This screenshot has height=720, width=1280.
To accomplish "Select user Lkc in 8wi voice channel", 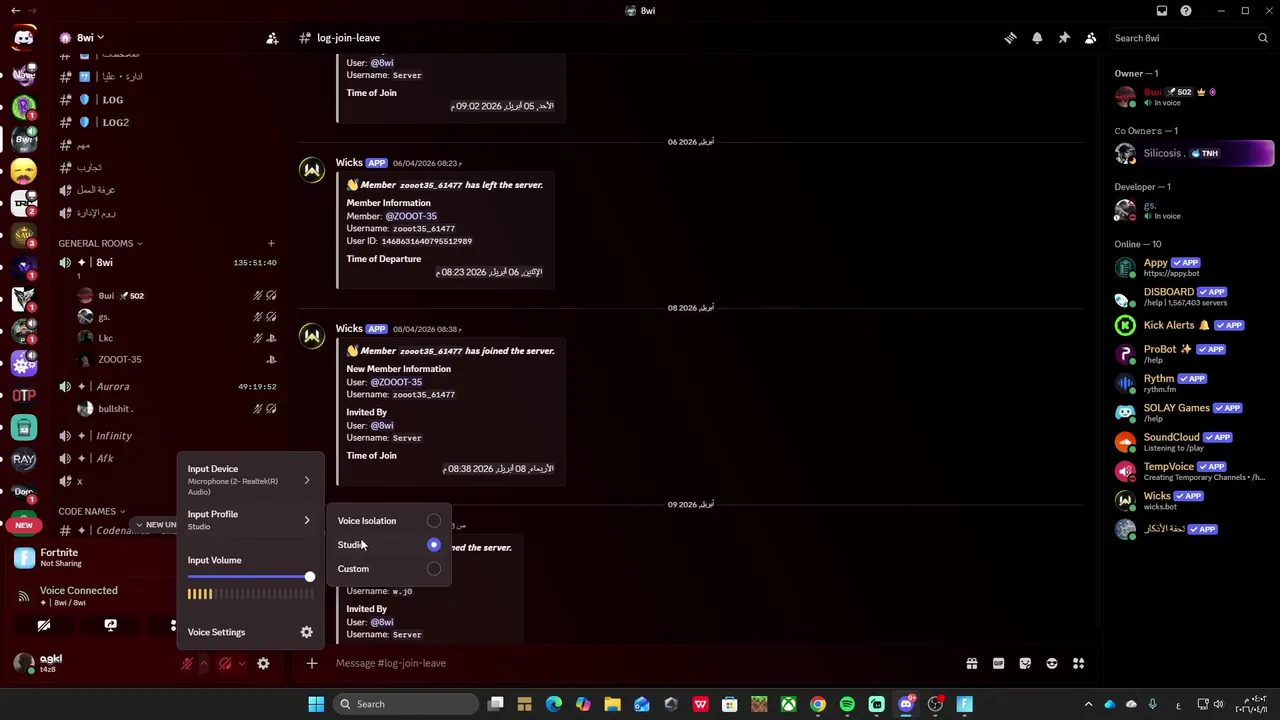I will (175, 338).
